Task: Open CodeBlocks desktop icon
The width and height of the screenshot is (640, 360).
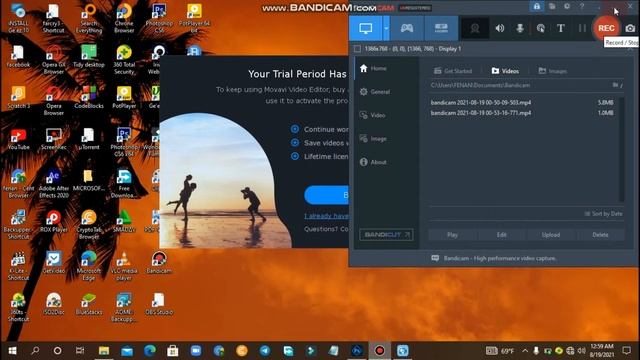Action: pos(89,98)
